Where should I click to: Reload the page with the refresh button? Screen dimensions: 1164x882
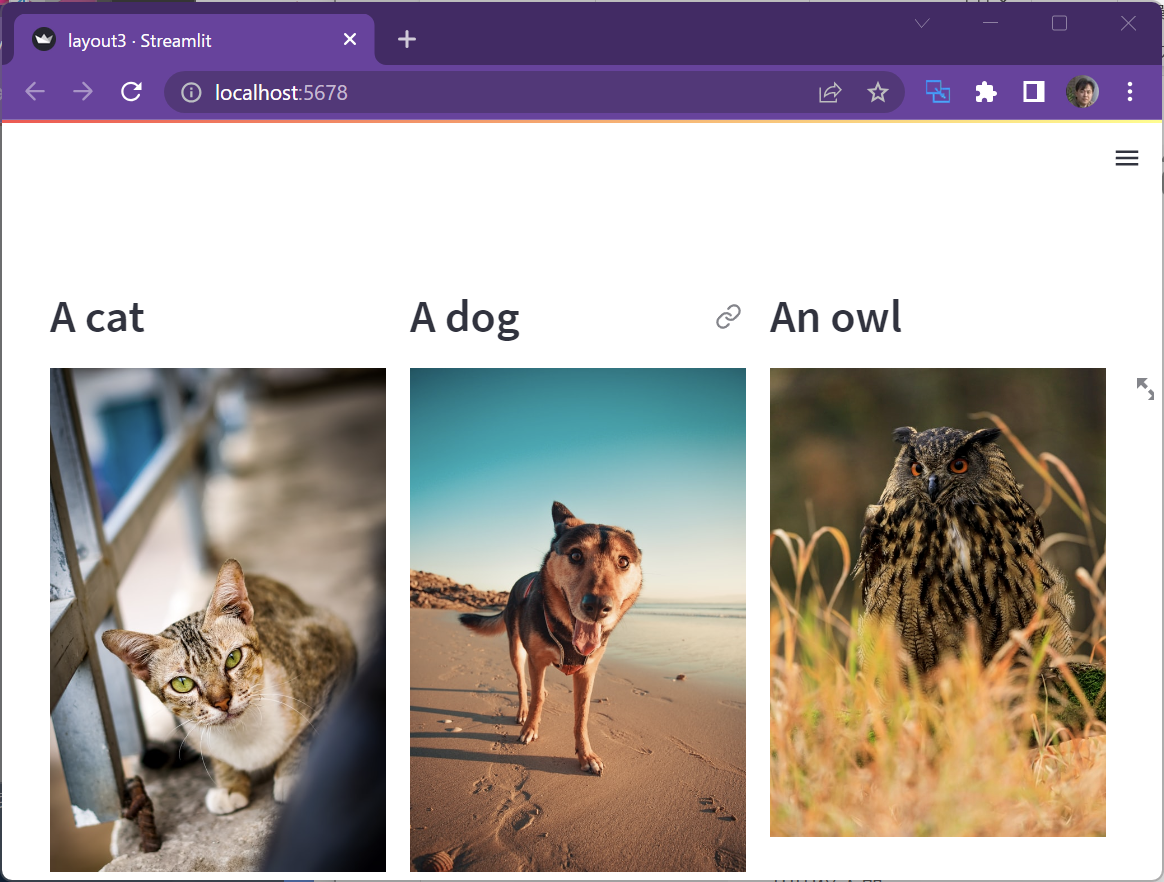pyautogui.click(x=131, y=93)
